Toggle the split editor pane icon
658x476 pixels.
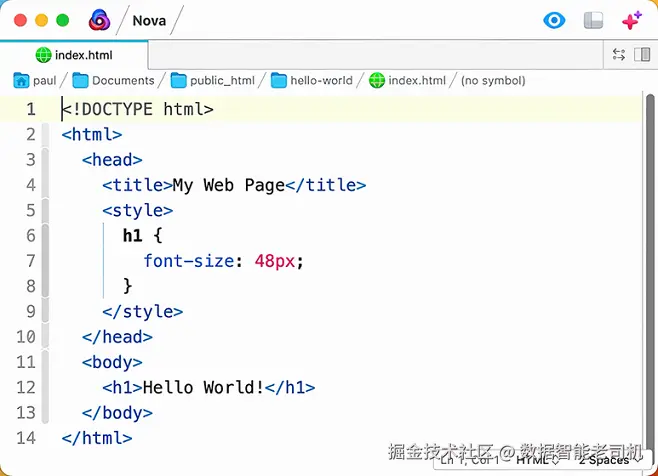(642, 55)
